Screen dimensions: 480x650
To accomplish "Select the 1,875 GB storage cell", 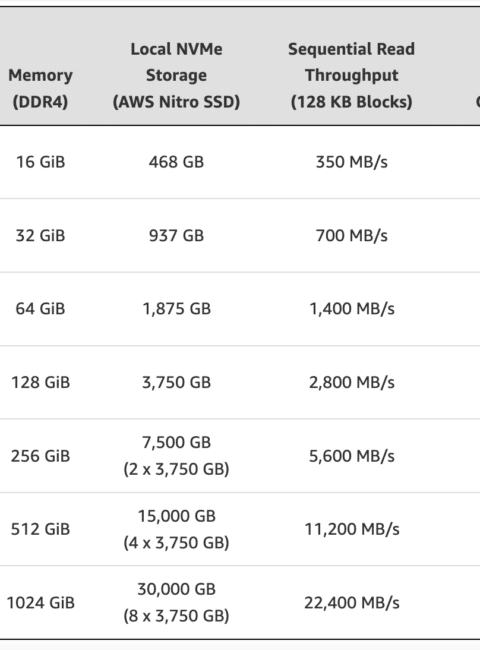I will tap(176, 309).
